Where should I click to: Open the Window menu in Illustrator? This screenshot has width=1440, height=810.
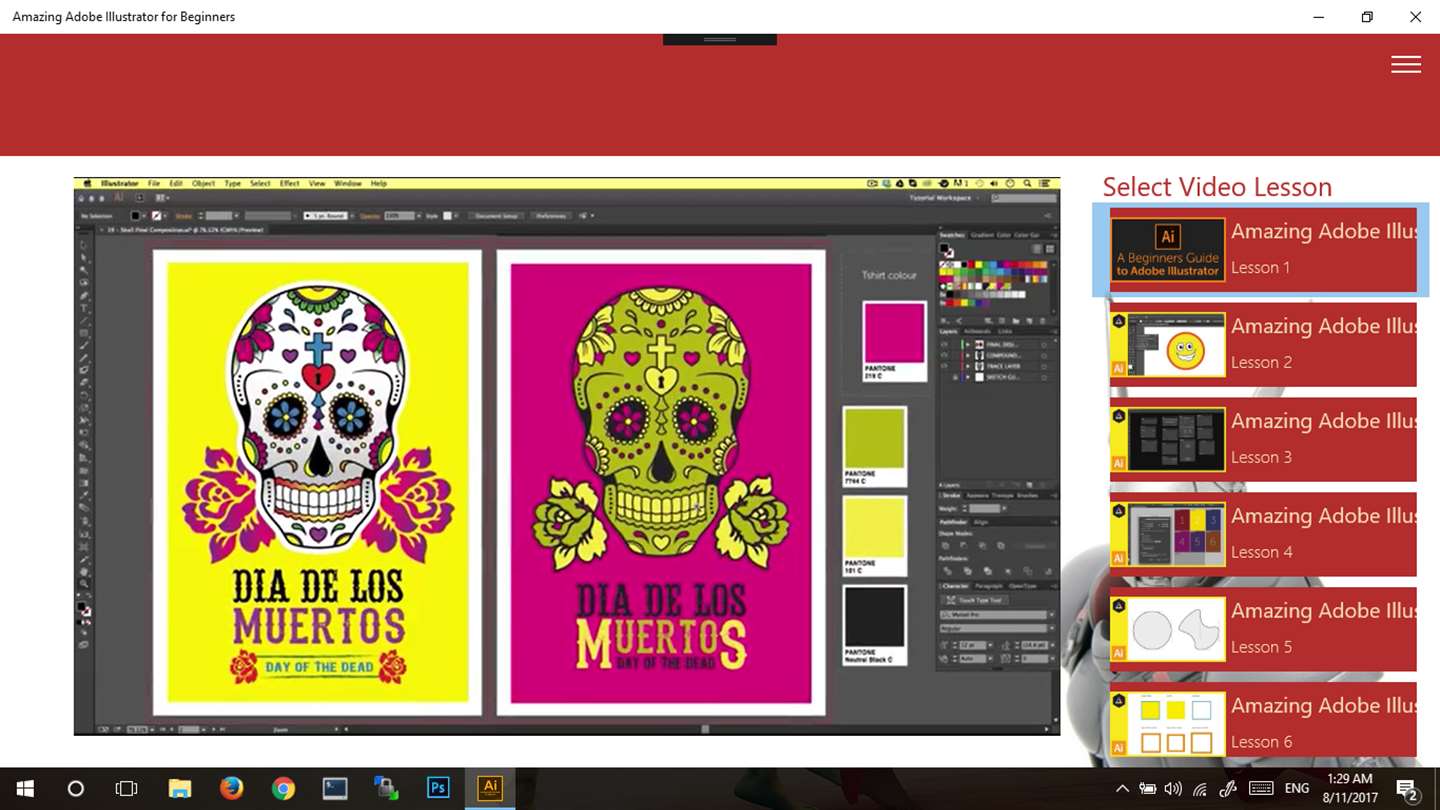(347, 184)
